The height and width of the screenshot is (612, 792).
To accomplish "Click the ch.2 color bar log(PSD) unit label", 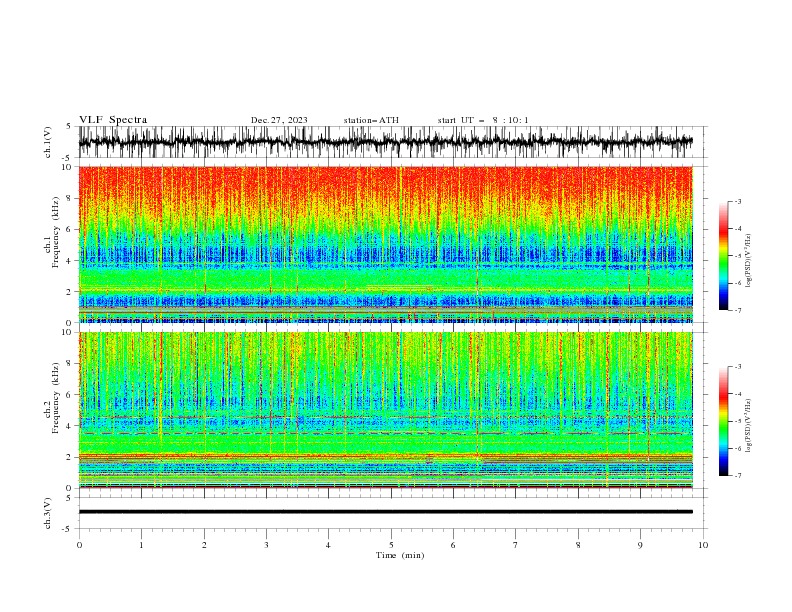I will pyautogui.click(x=749, y=426).
